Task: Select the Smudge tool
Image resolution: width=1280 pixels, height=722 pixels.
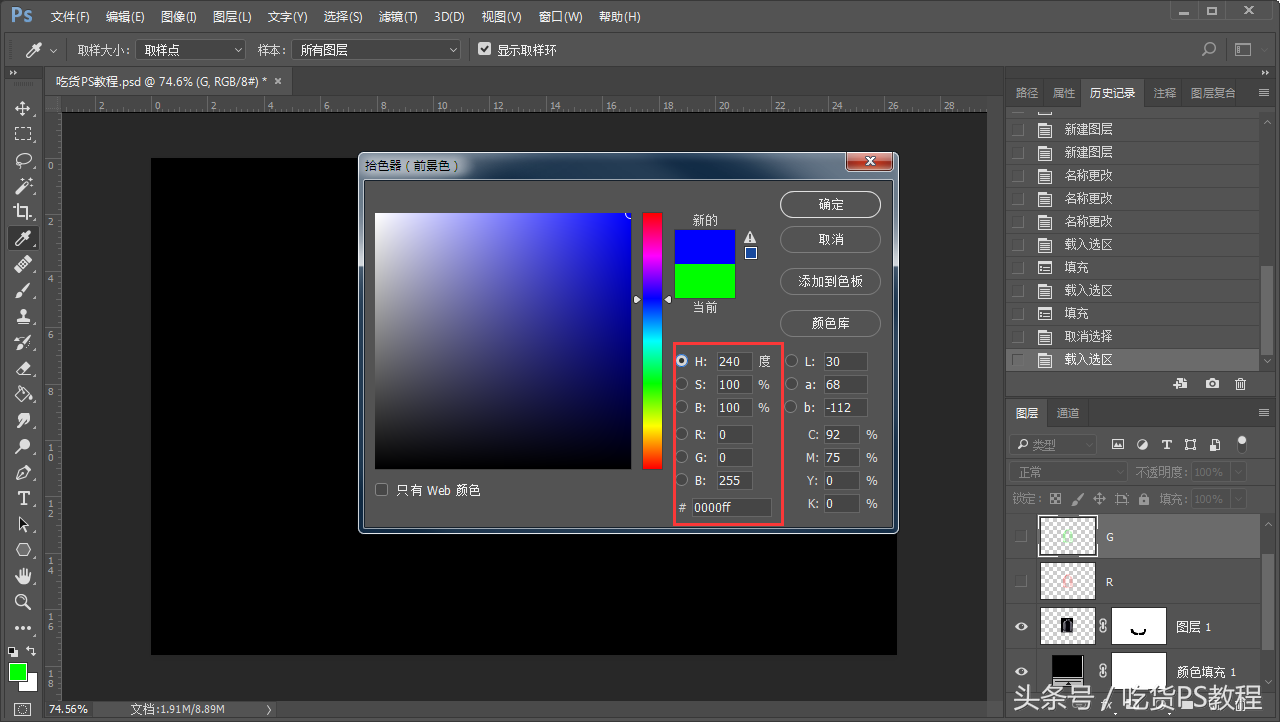Action: pyautogui.click(x=22, y=420)
